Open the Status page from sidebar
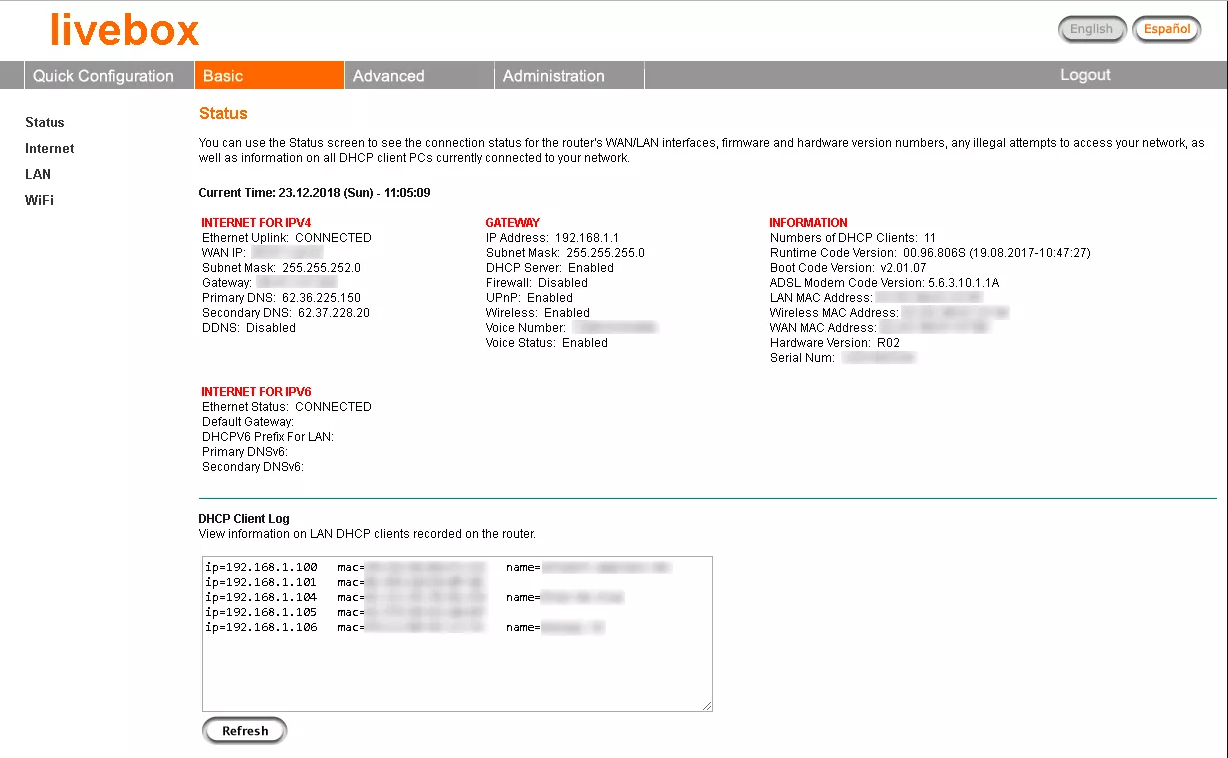 coord(44,122)
